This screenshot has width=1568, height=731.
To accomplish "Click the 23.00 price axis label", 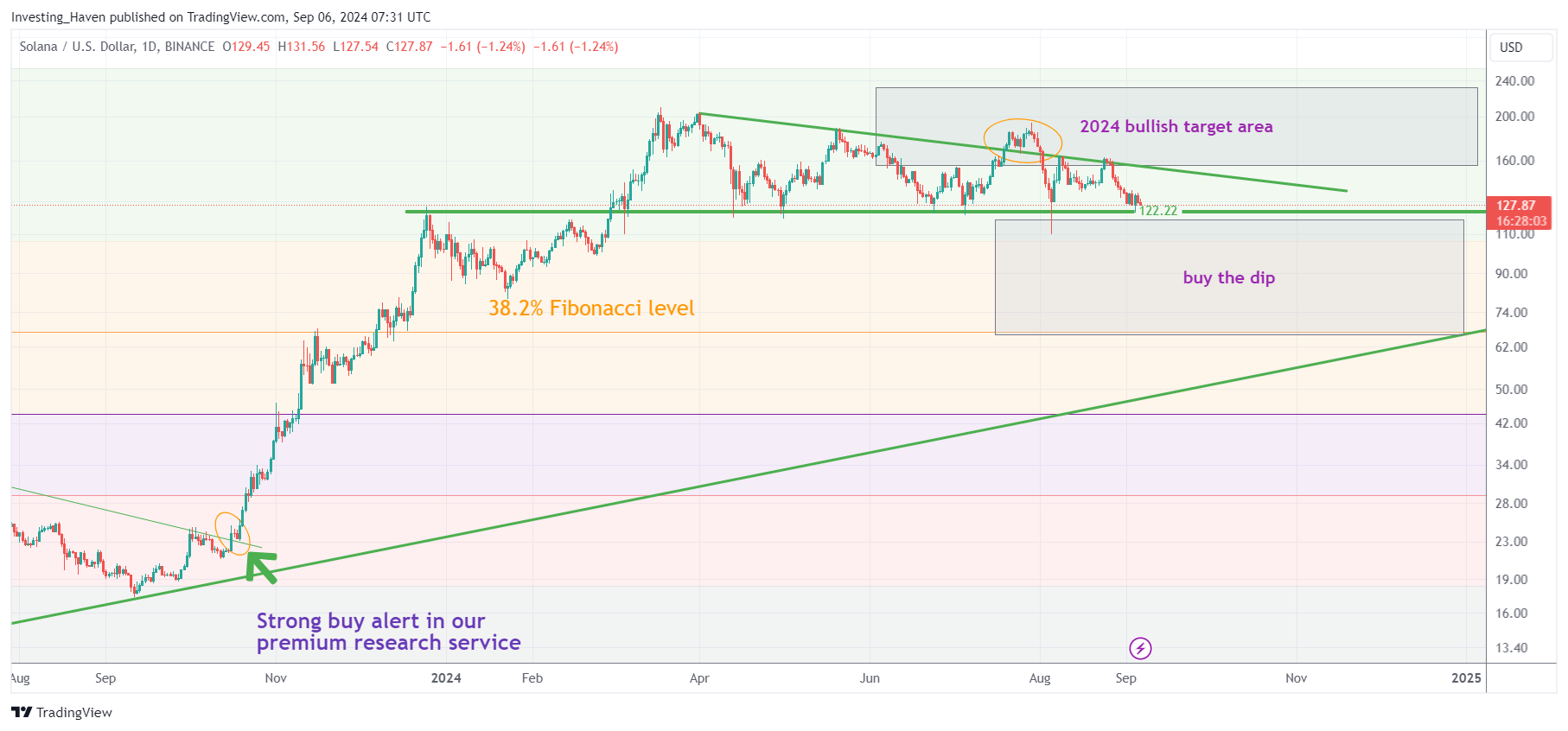I will coord(1512,542).
